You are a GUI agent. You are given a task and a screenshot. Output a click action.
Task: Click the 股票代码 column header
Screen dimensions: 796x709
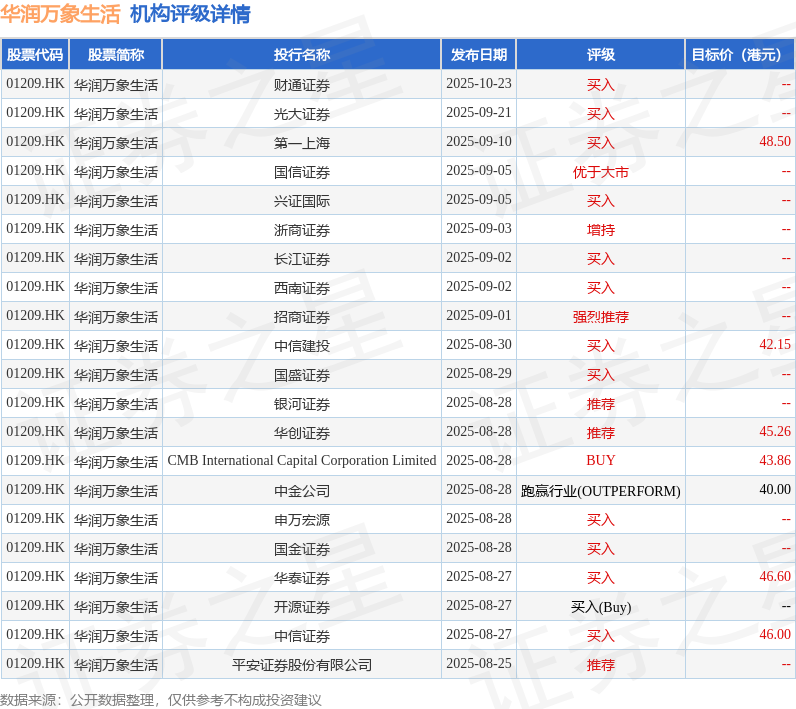coord(35,54)
